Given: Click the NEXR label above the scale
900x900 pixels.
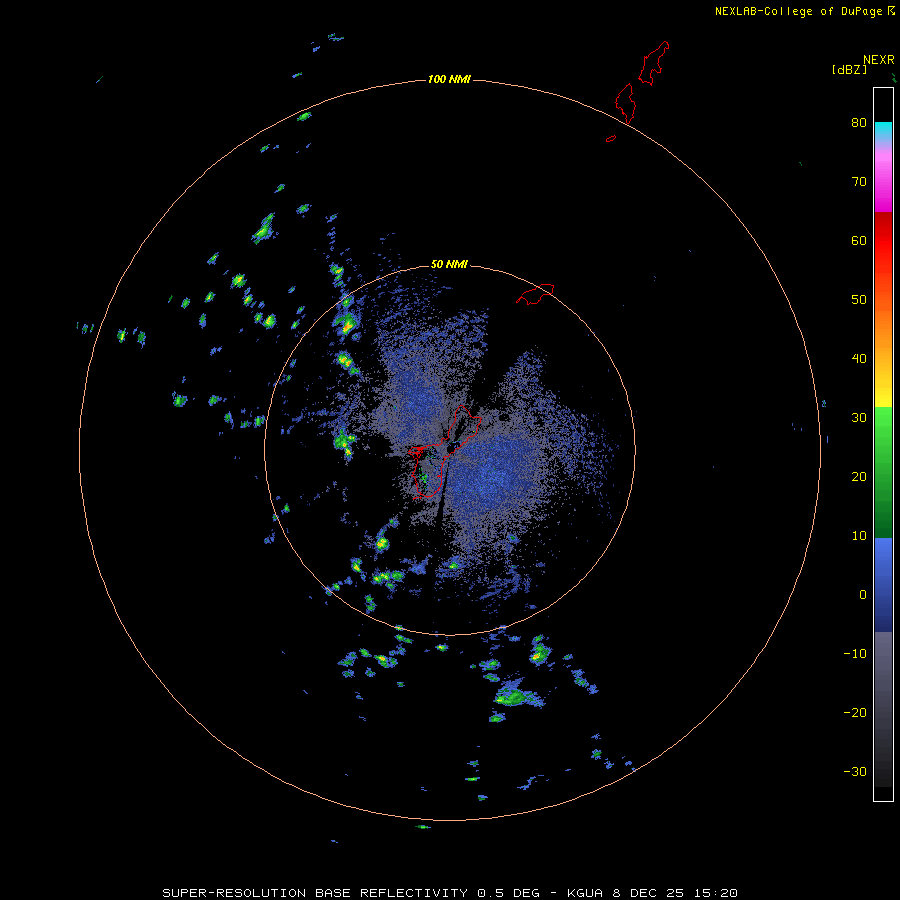Looking at the screenshot, I should (879, 60).
